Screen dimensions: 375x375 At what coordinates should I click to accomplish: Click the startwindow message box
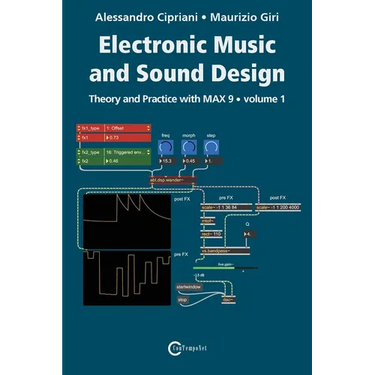coord(189,287)
